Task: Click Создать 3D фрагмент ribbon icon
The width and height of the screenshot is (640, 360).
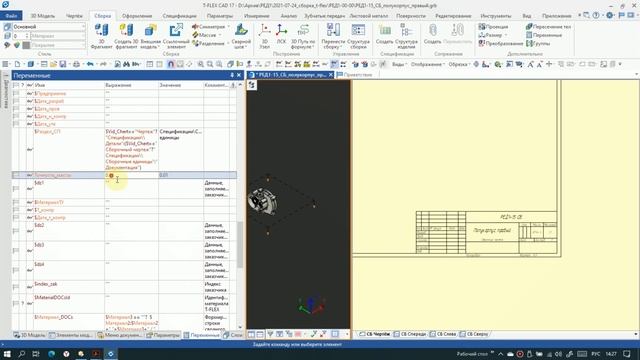Action: coord(126,36)
